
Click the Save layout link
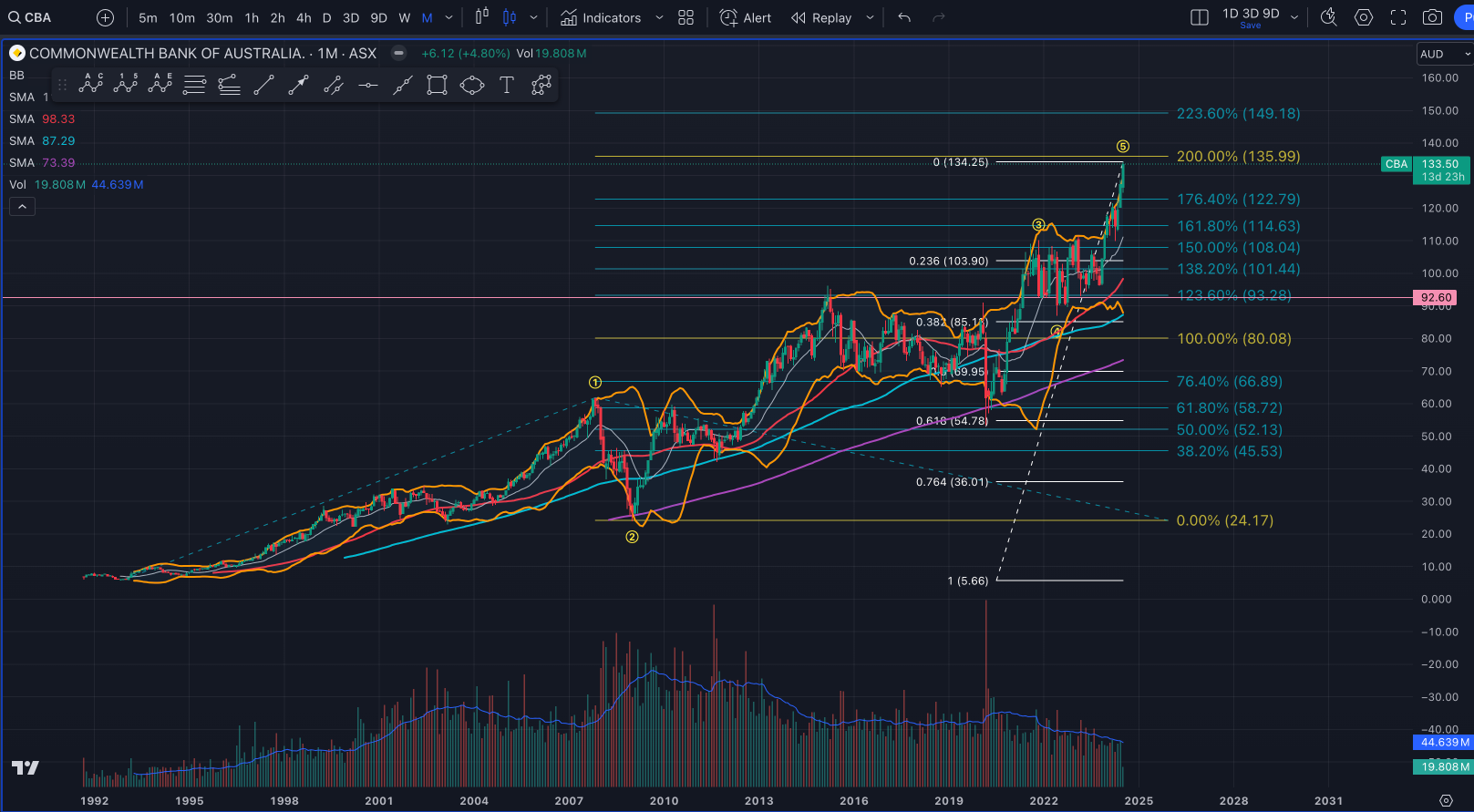click(1251, 26)
